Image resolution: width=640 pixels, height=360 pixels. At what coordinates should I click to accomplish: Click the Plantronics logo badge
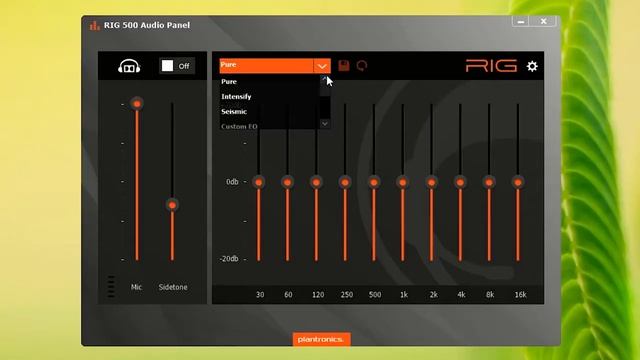pos(321,339)
